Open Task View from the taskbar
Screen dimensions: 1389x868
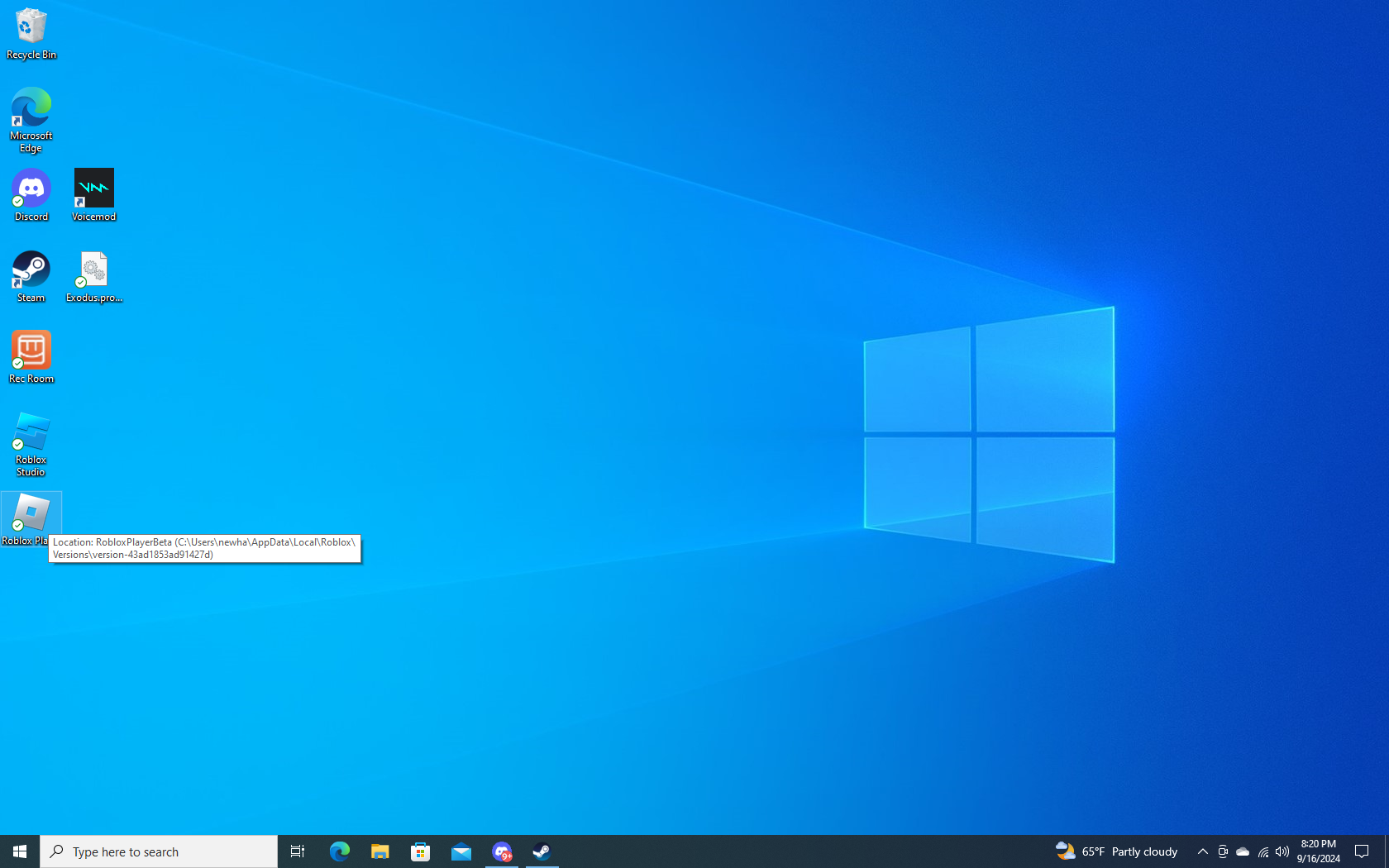coord(298,851)
